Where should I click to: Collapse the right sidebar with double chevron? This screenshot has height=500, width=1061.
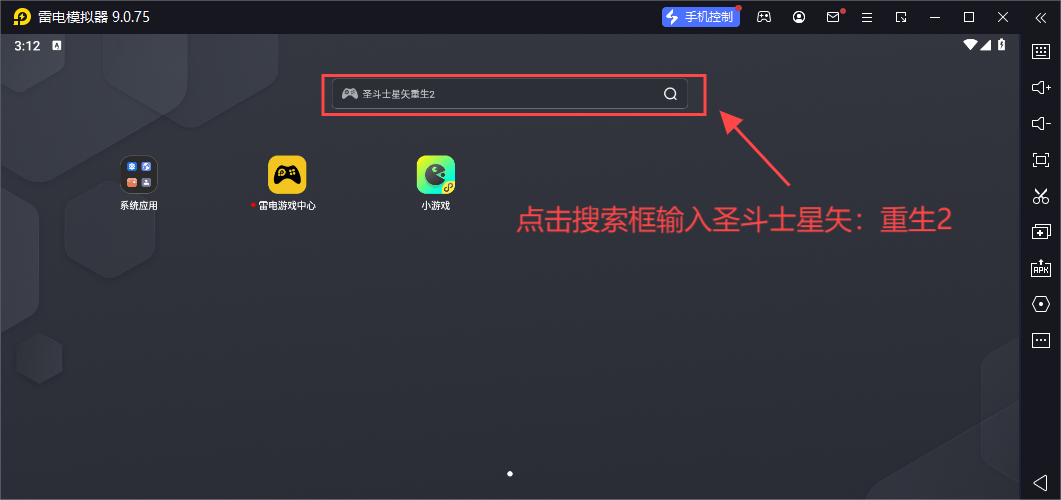[1038, 17]
